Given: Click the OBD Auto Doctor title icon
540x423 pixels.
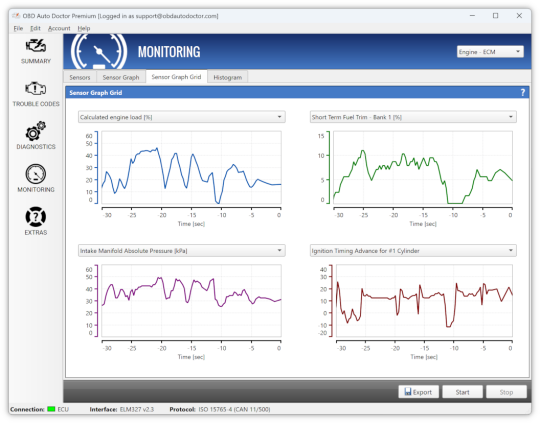Looking at the screenshot, I should click(x=16, y=16).
